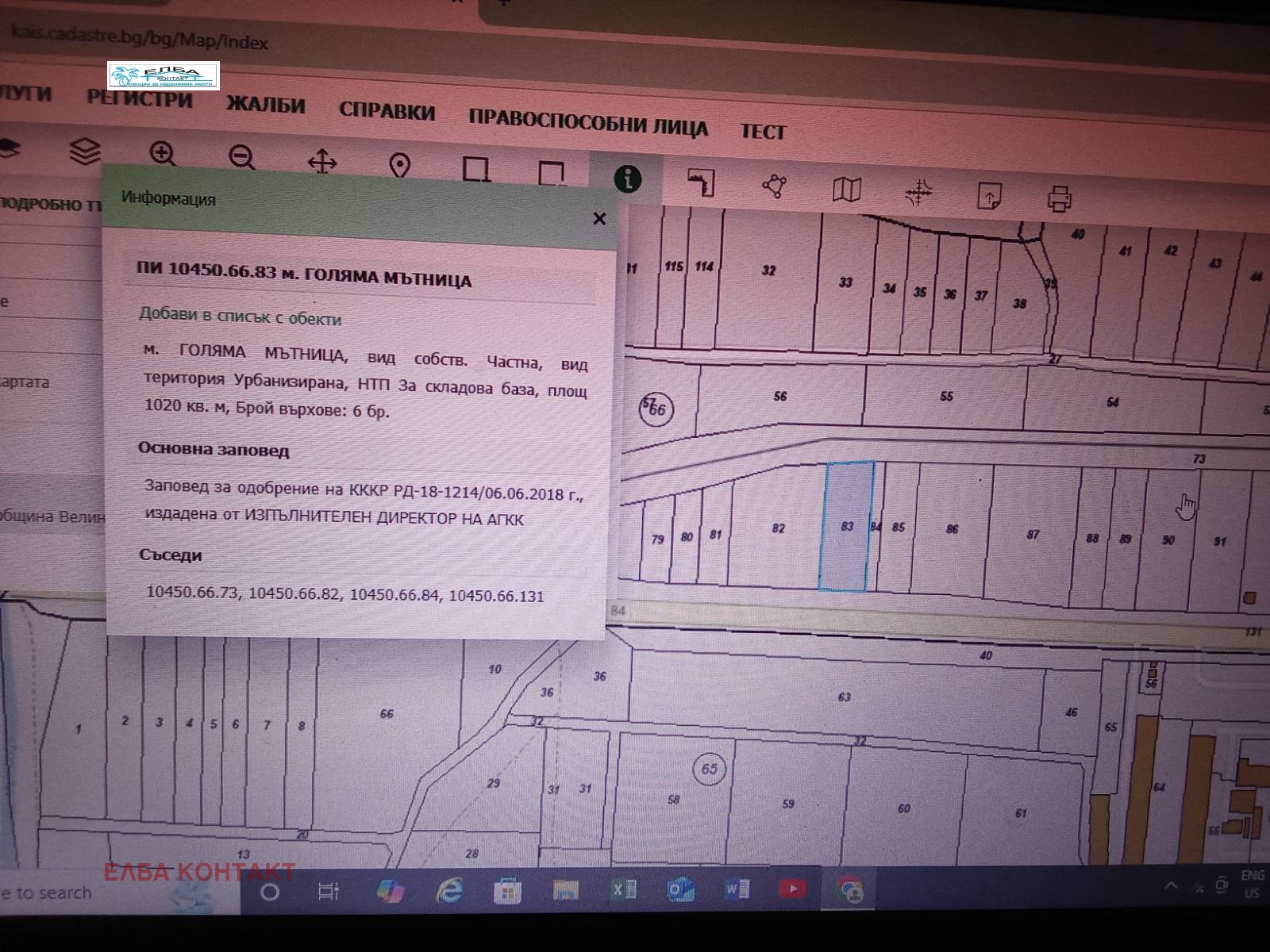This screenshot has width=1270, height=952.
Task: Click the printer icon in toolbar
Action: coord(1060,198)
